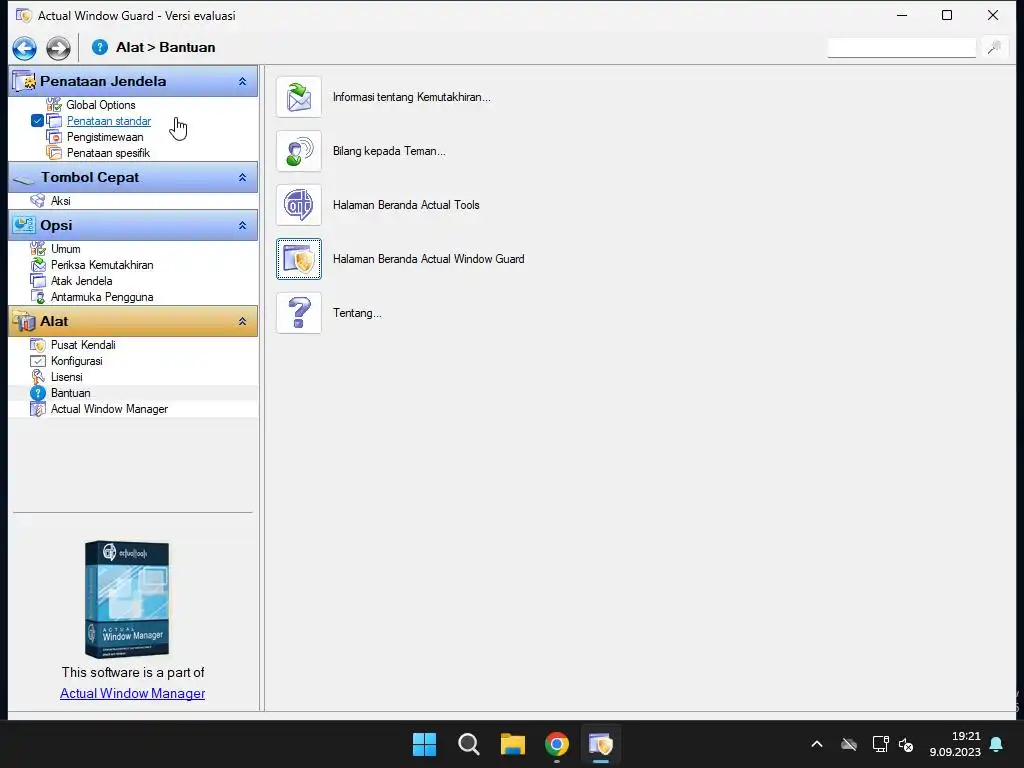Viewport: 1024px width, 768px height.
Task: Click the Opsi header title
Action: click(56, 225)
